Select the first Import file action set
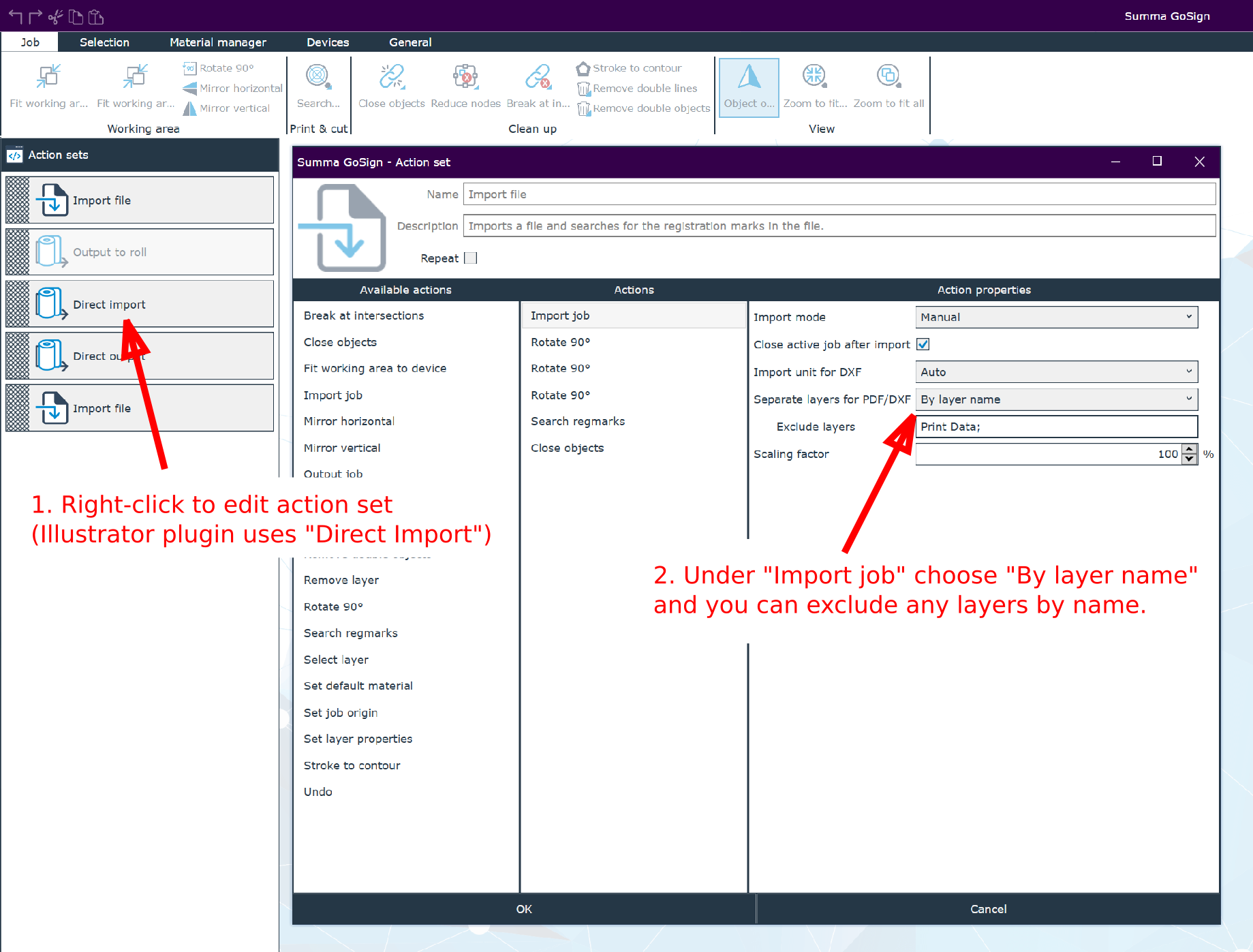Screen dimensions: 1253x952 pos(140,200)
